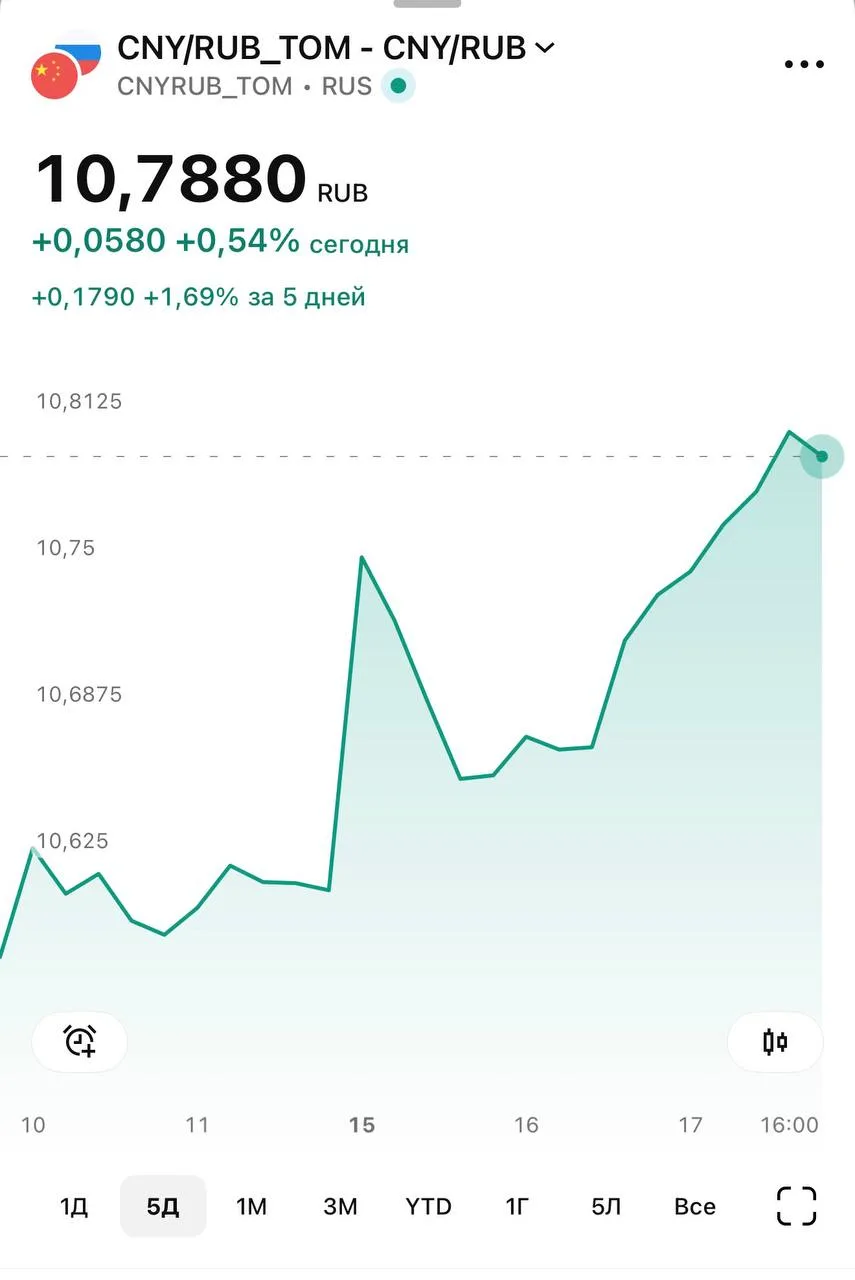Open the CNY/RUB_TOM - CNY/RUB title selector

[x=336, y=47]
